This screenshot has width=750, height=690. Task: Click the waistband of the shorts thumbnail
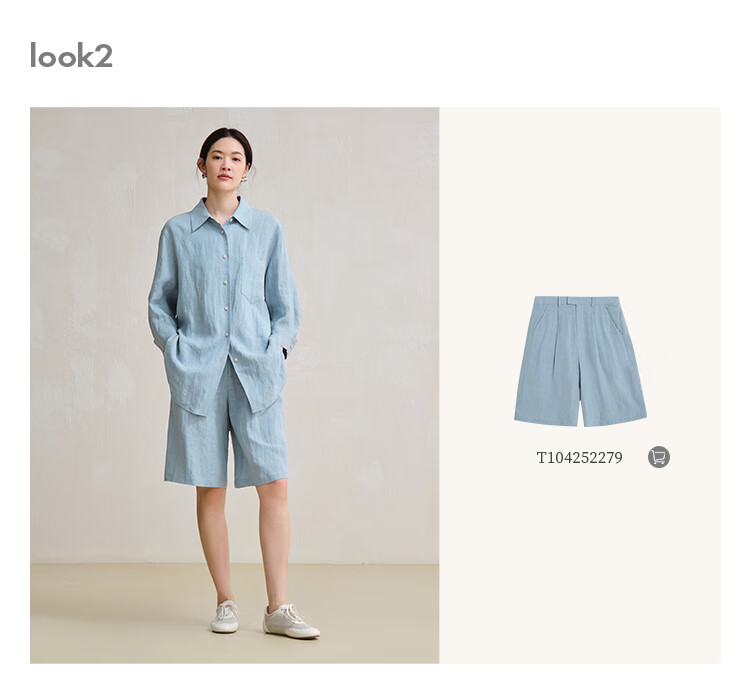pos(577,301)
